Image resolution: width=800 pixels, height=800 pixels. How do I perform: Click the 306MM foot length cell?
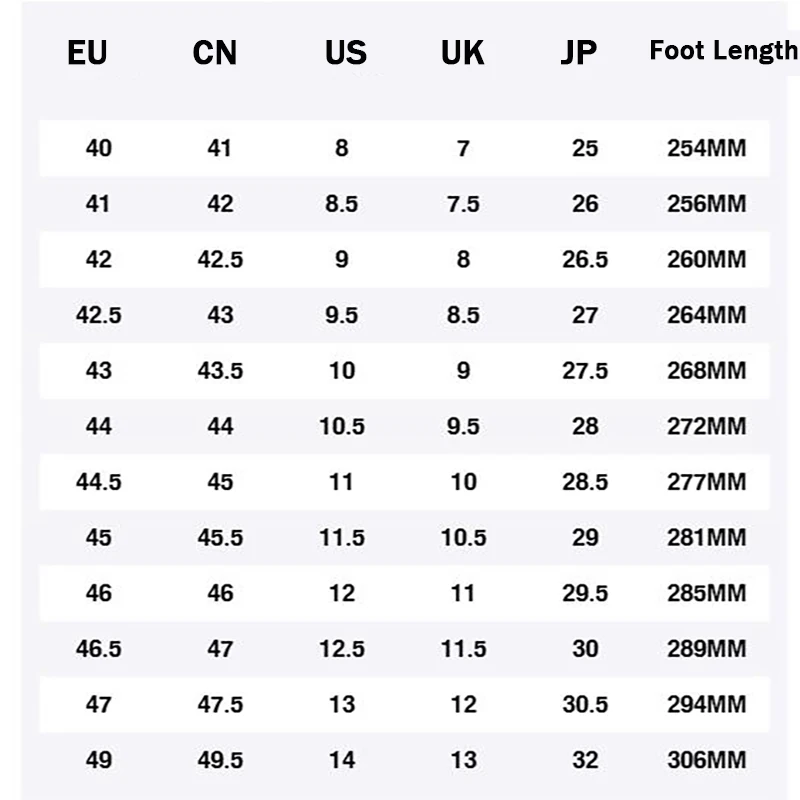click(x=707, y=760)
